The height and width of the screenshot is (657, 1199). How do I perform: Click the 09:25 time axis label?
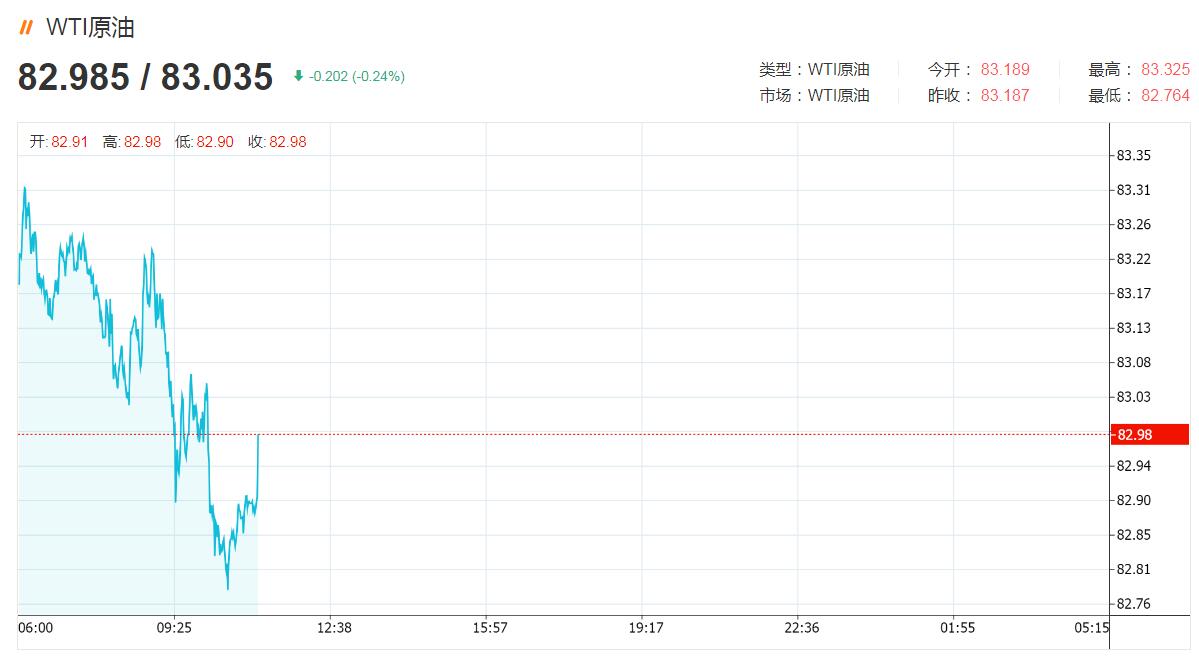point(174,628)
